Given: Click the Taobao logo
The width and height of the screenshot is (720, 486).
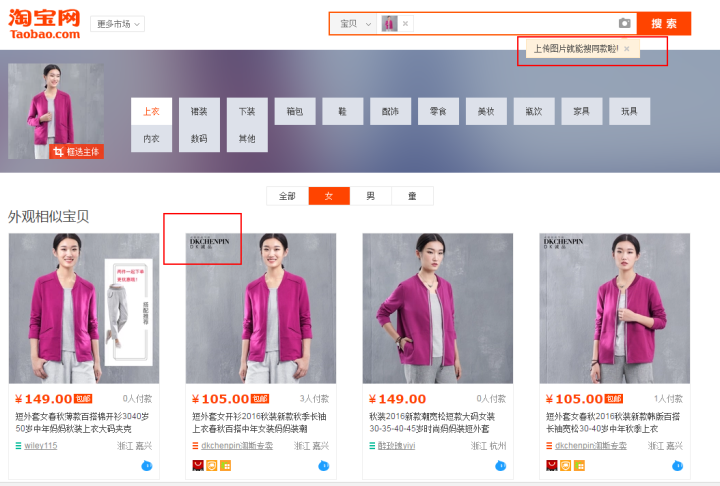Looking at the screenshot, I should (x=44, y=23).
